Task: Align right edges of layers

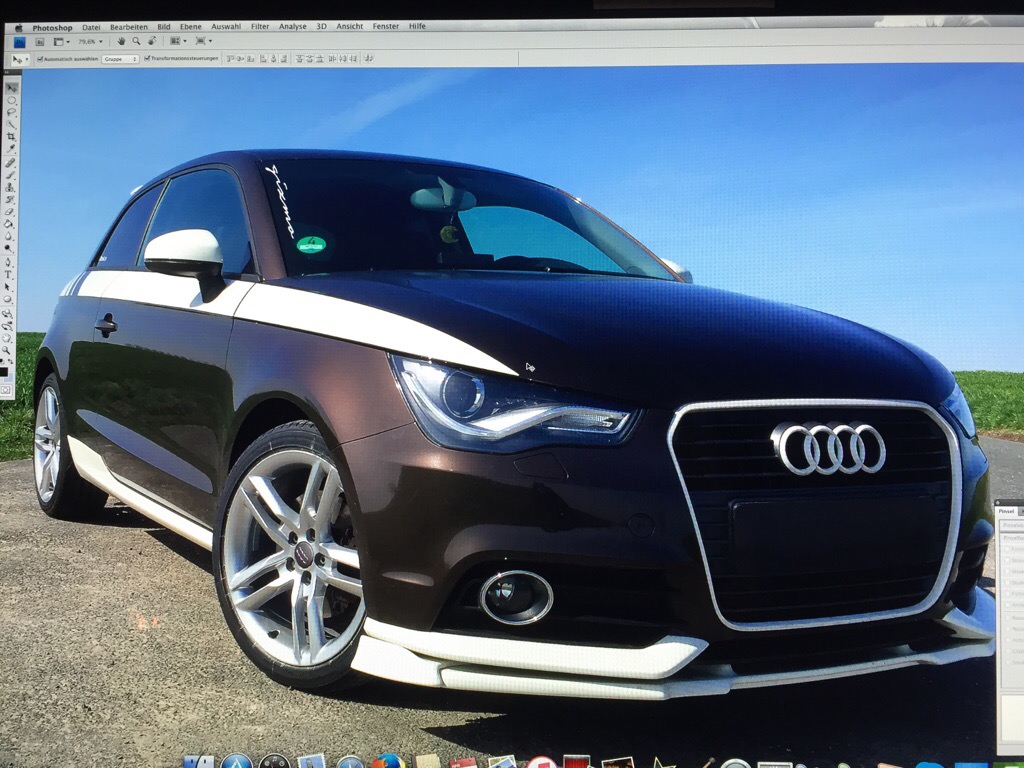Action: pyautogui.click(x=284, y=59)
